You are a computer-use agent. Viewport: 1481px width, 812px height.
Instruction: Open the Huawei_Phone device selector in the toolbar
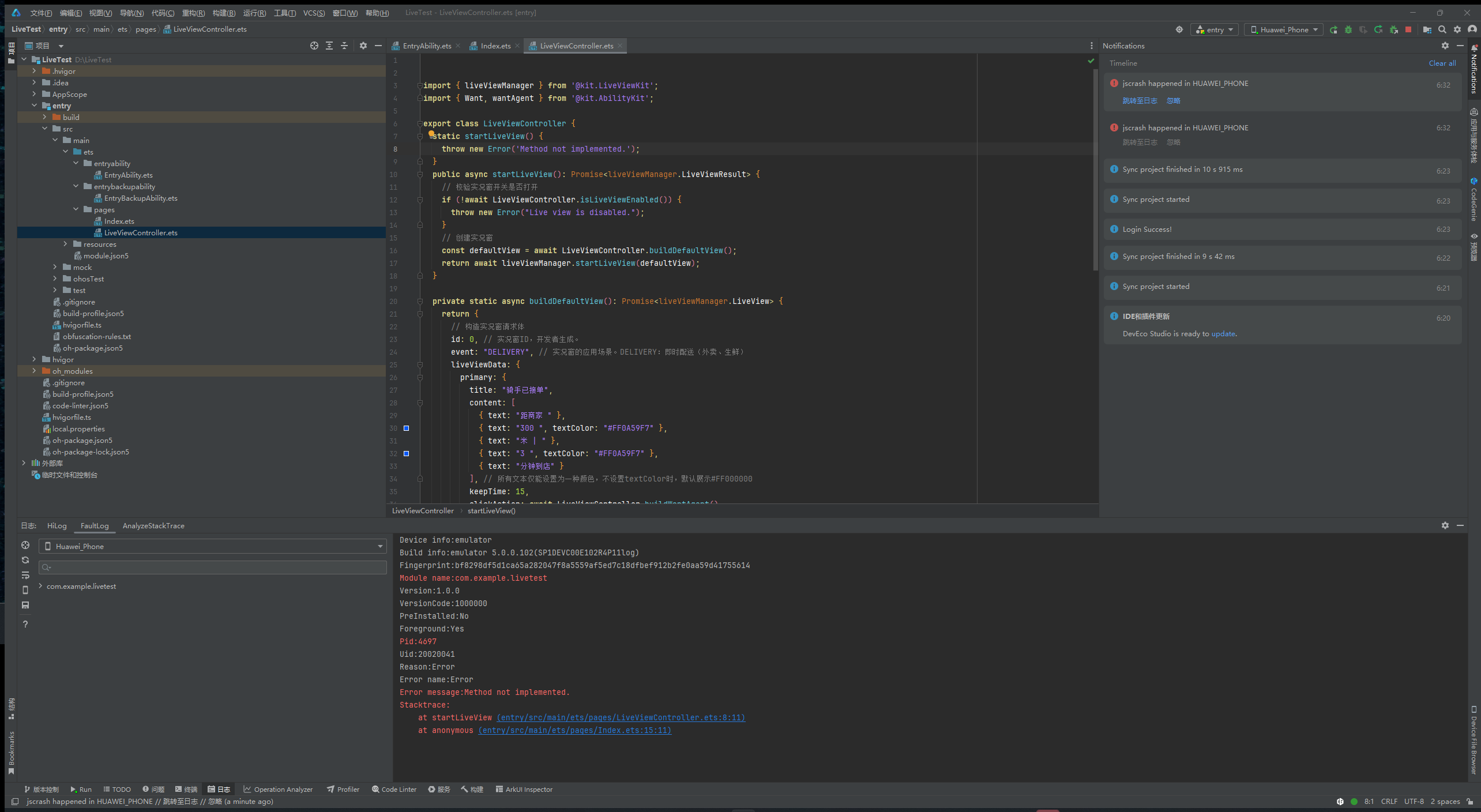(x=1284, y=29)
